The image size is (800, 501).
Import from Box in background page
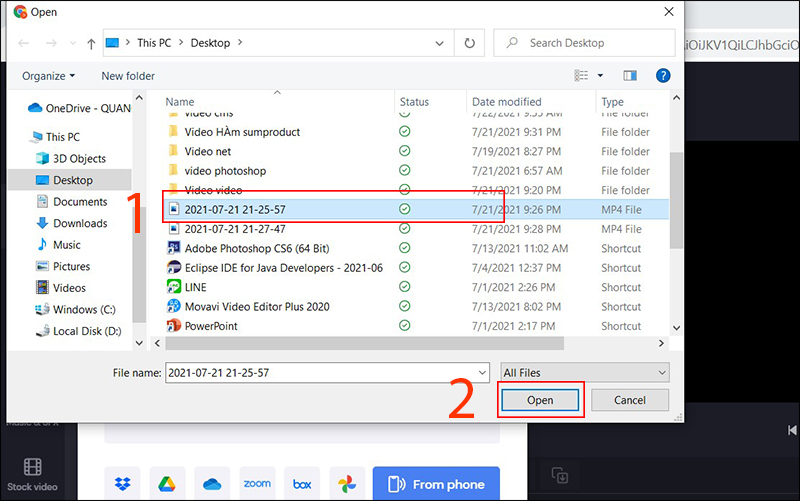302,483
